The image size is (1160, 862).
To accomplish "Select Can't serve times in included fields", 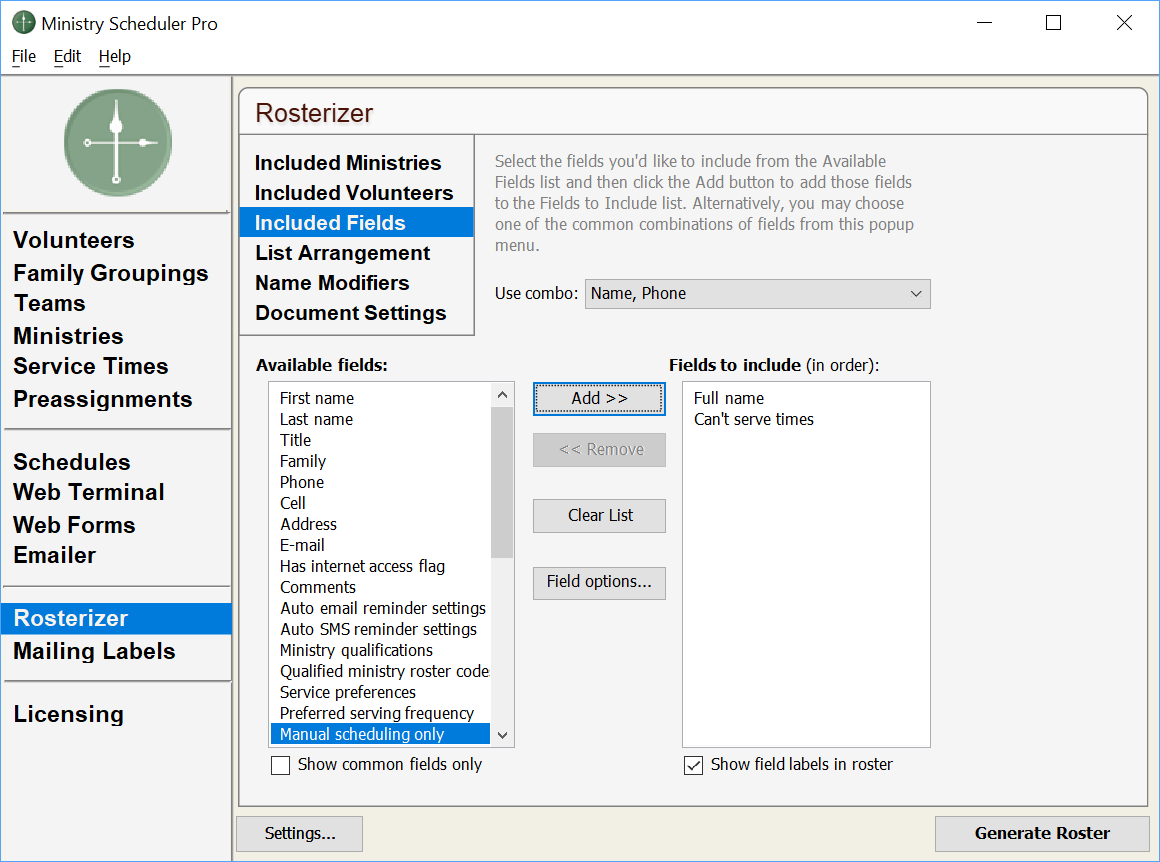I will tap(753, 420).
